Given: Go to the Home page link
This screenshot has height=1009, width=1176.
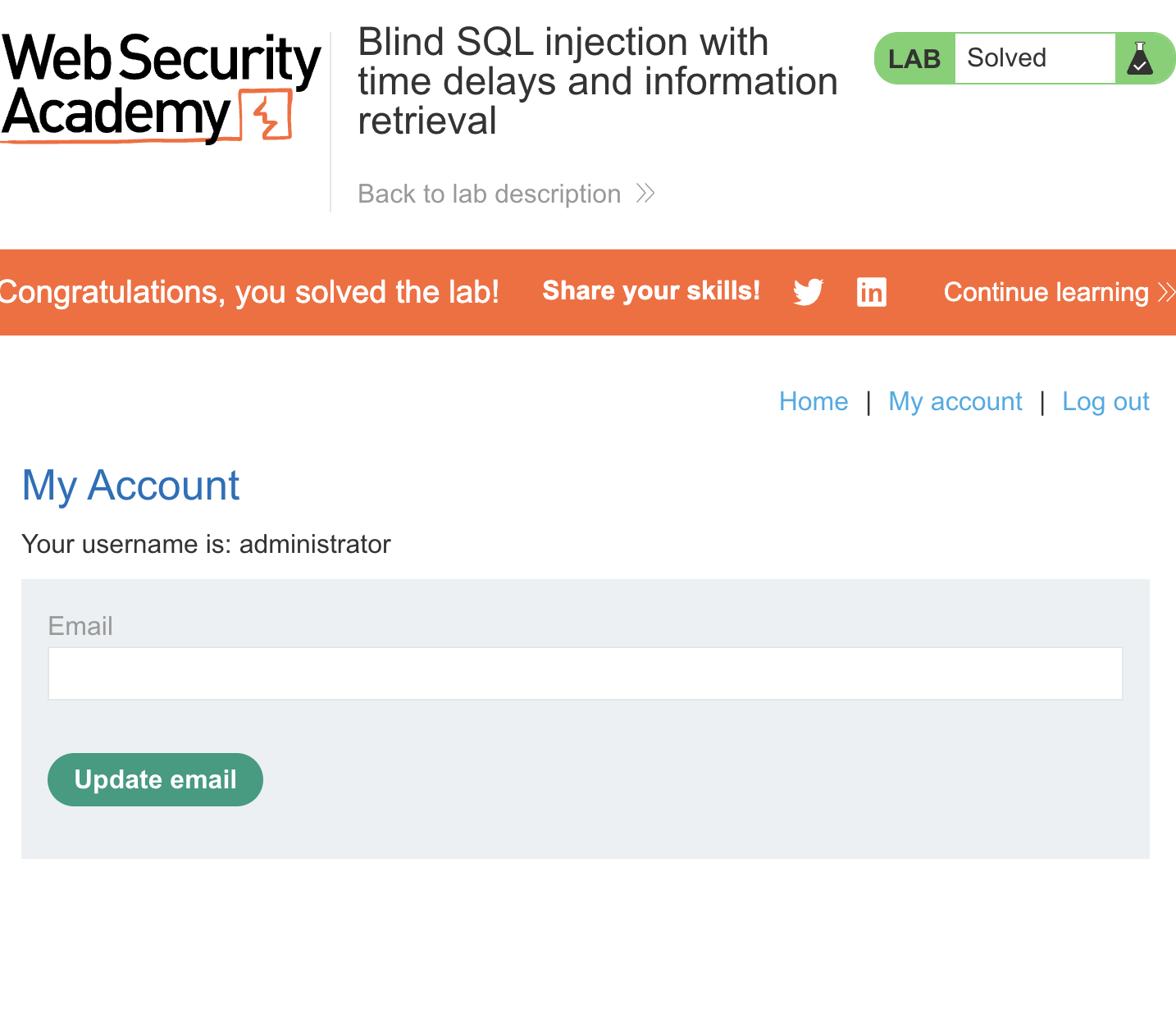Looking at the screenshot, I should pyautogui.click(x=814, y=401).
